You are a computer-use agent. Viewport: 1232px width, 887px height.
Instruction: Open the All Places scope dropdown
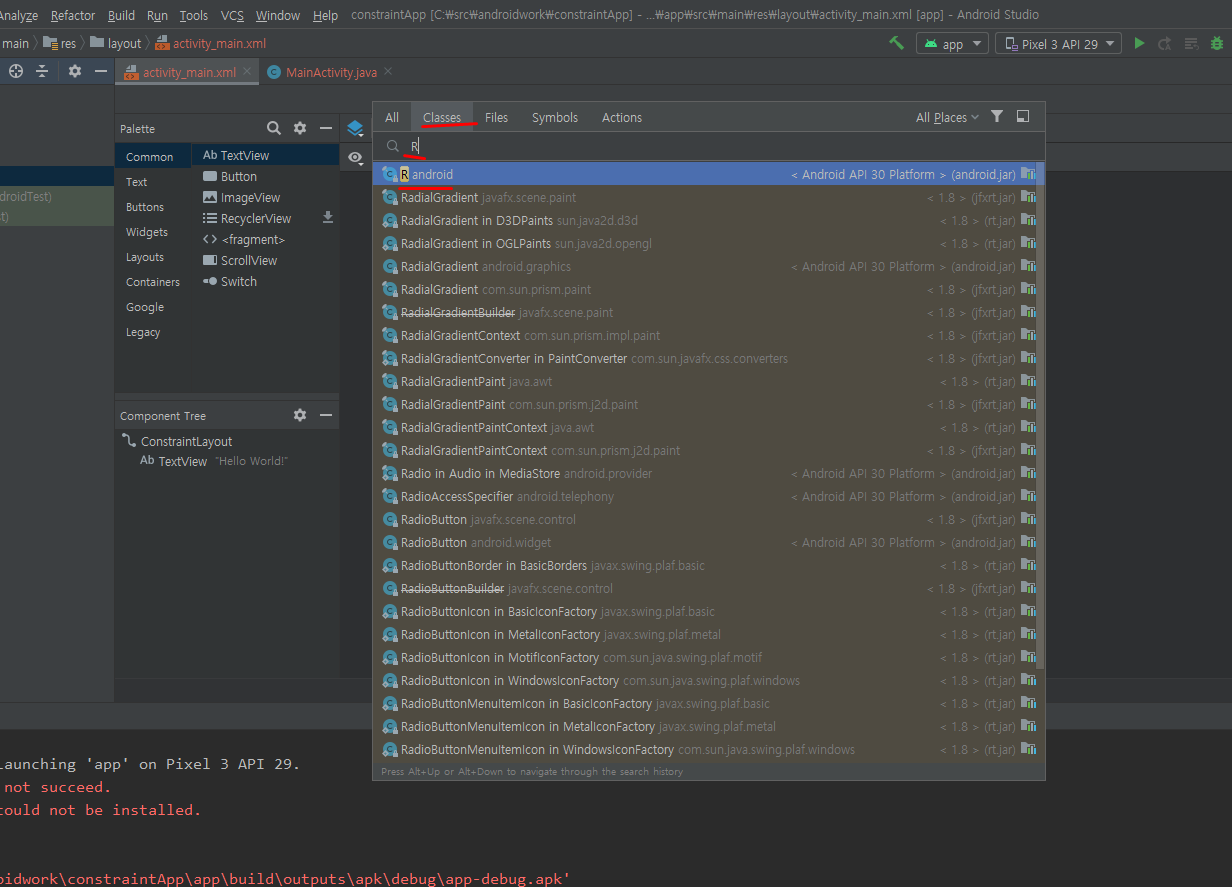pyautogui.click(x=947, y=117)
